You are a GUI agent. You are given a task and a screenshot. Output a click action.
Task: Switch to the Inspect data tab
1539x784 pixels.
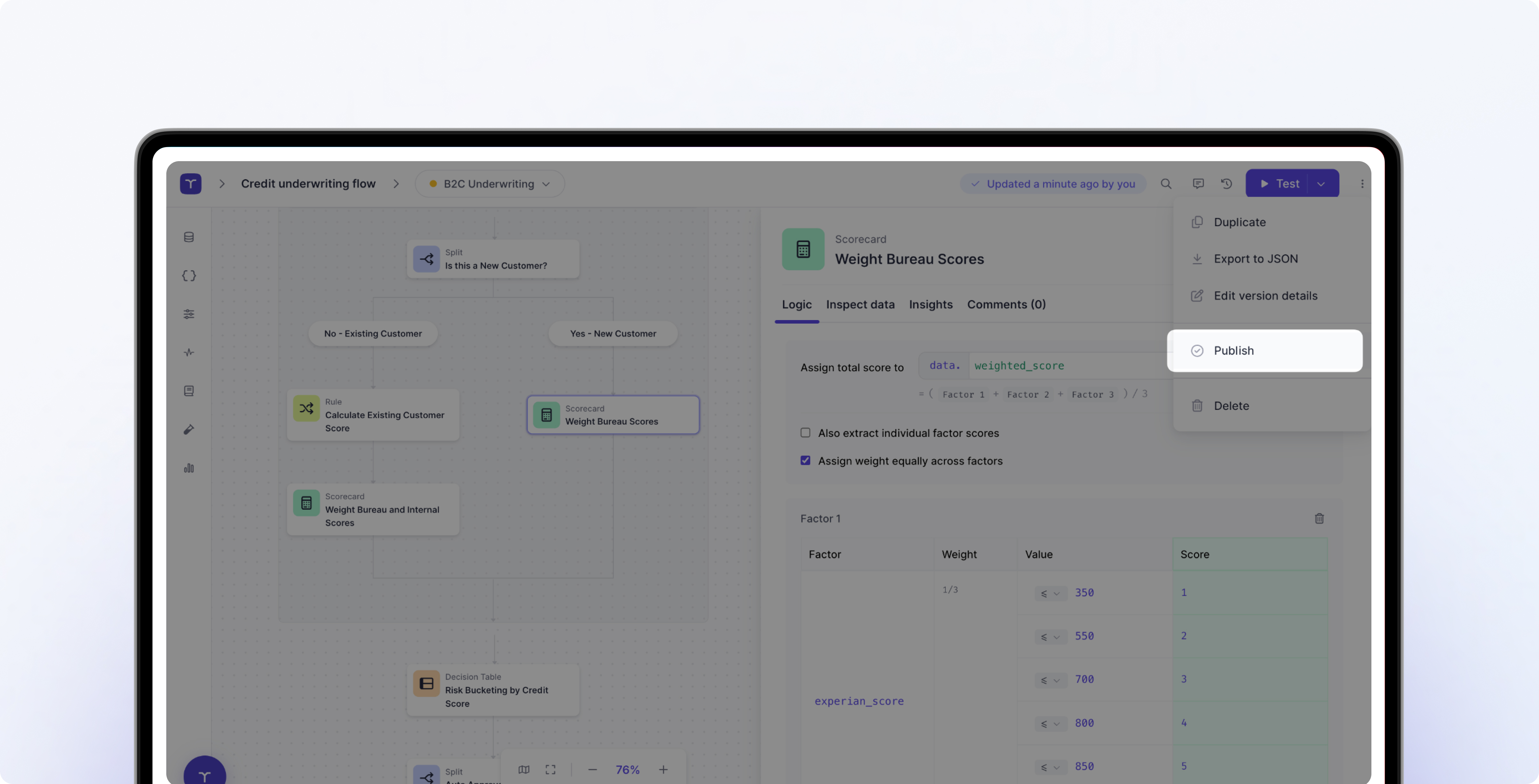click(860, 304)
